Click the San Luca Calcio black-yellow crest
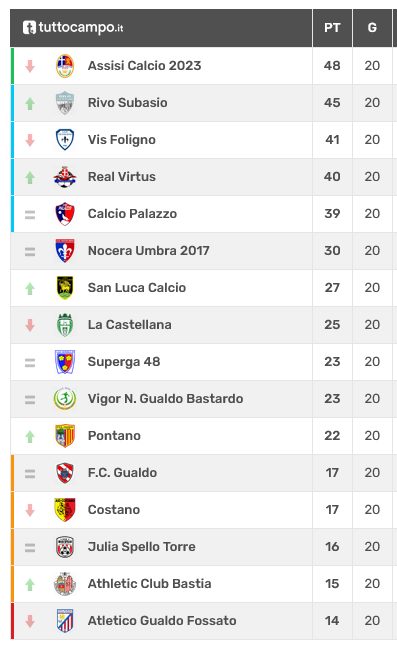397x651 pixels. (x=65, y=288)
